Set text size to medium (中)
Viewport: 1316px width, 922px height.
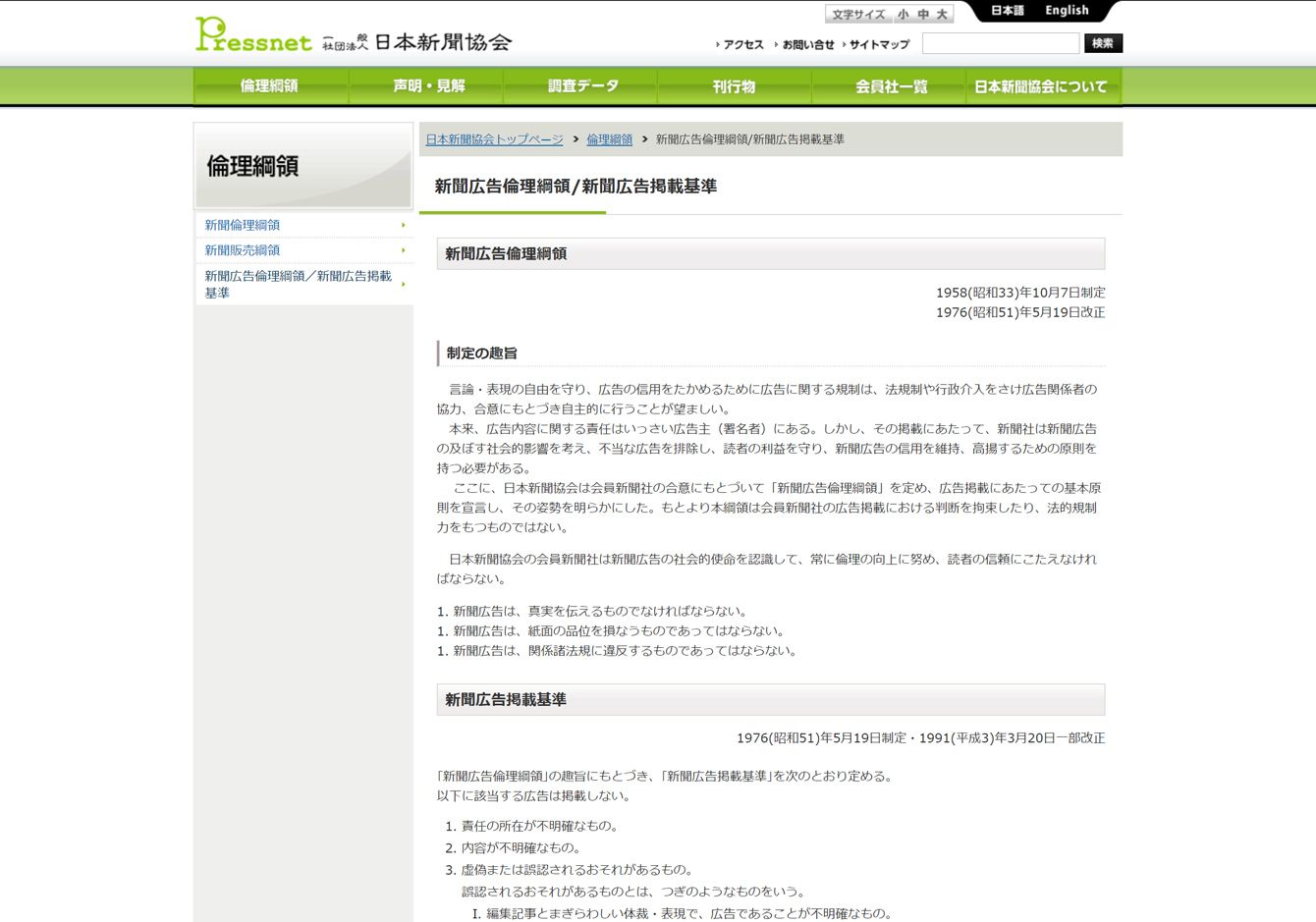922,15
